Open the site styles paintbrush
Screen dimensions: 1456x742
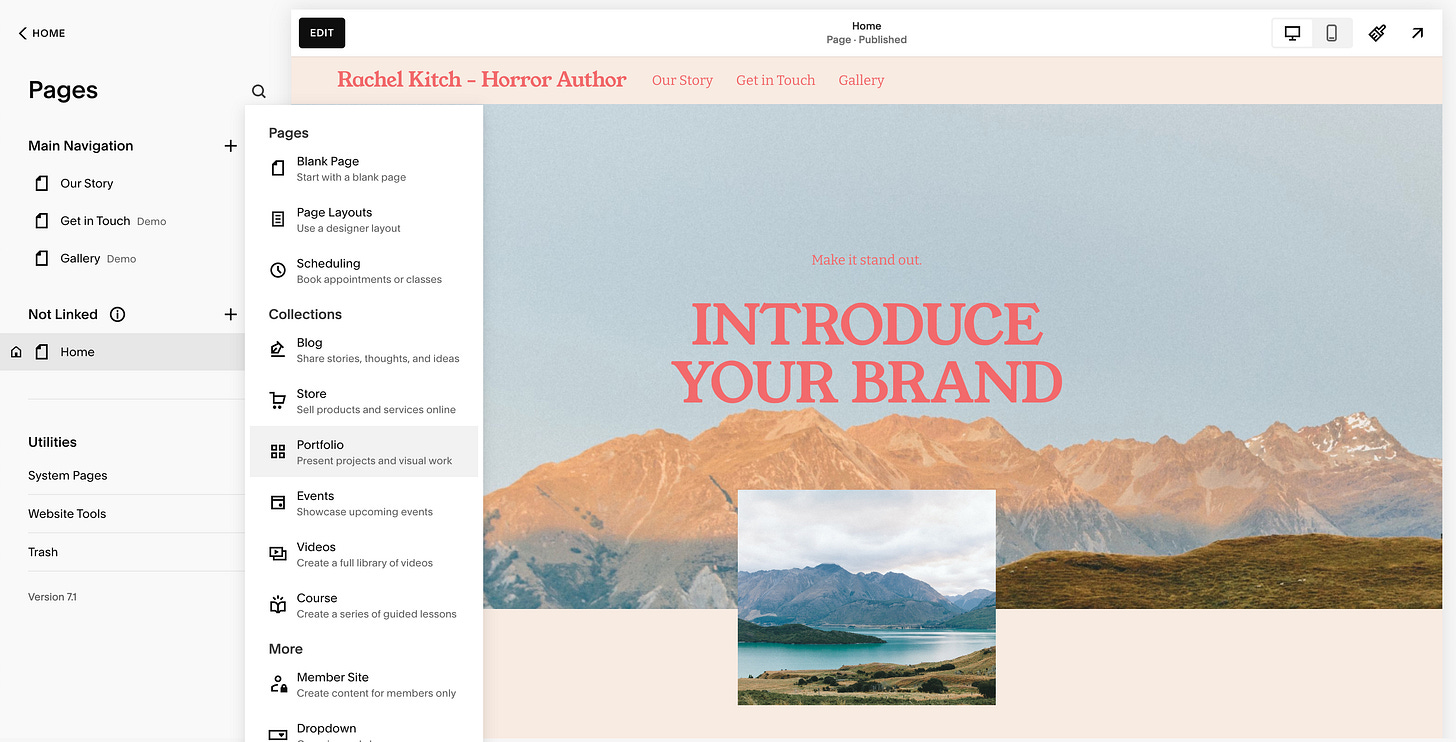[1377, 33]
